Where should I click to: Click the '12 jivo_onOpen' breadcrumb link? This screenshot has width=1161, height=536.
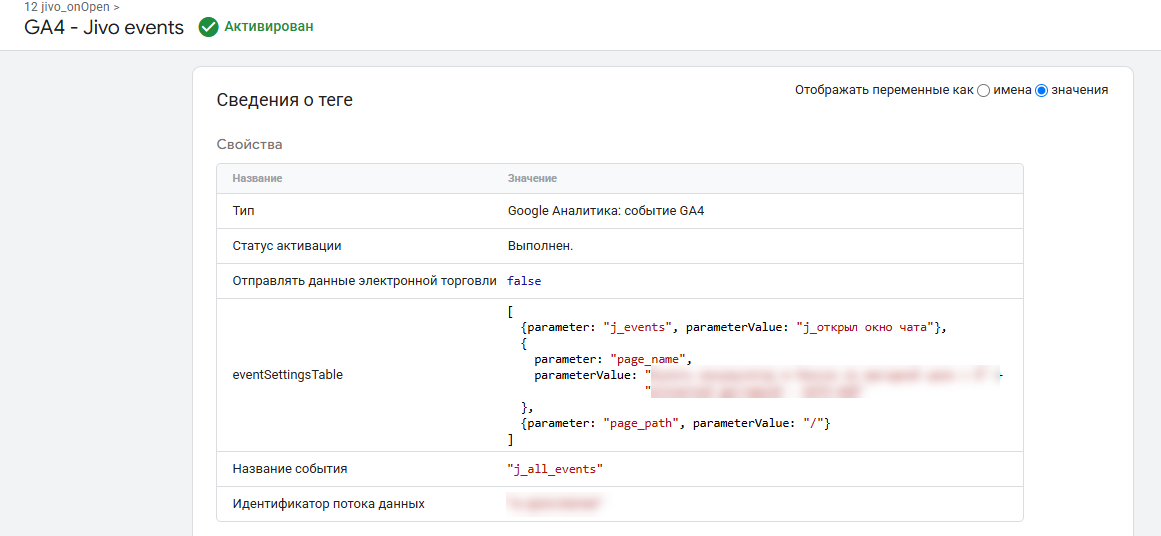pyautogui.click(x=67, y=5)
